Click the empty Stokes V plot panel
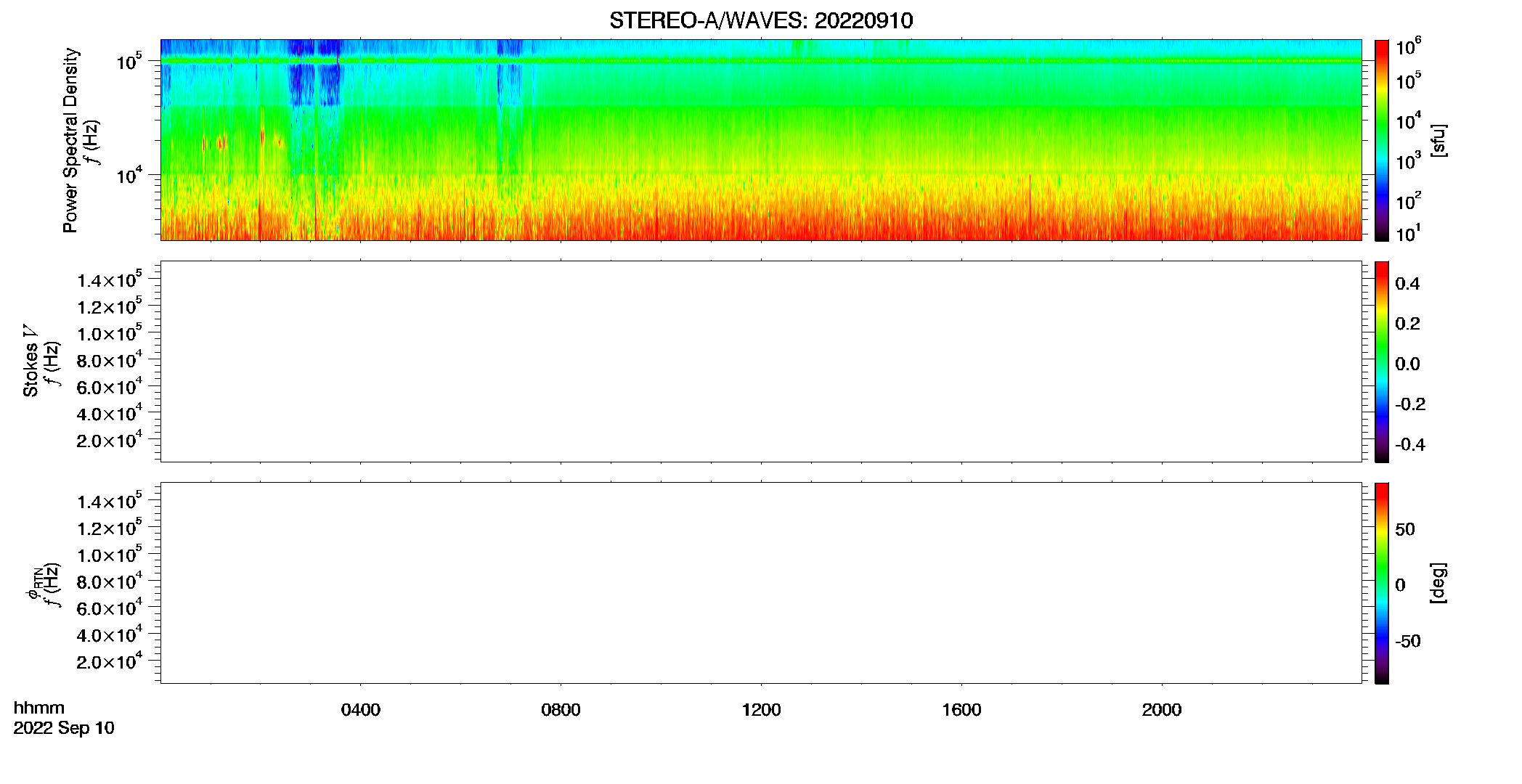 tap(761, 362)
